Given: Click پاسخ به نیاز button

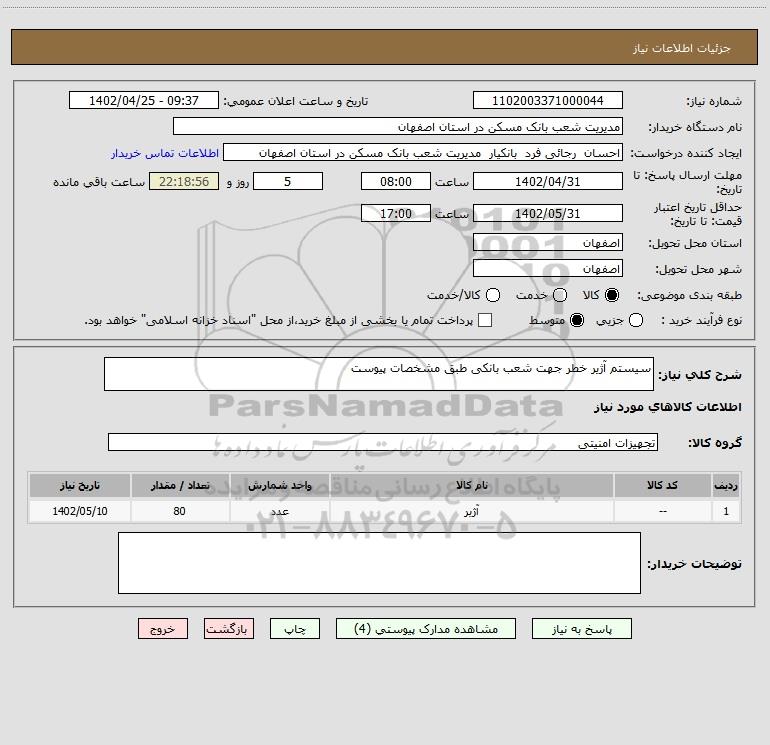Looking at the screenshot, I should [x=581, y=629].
